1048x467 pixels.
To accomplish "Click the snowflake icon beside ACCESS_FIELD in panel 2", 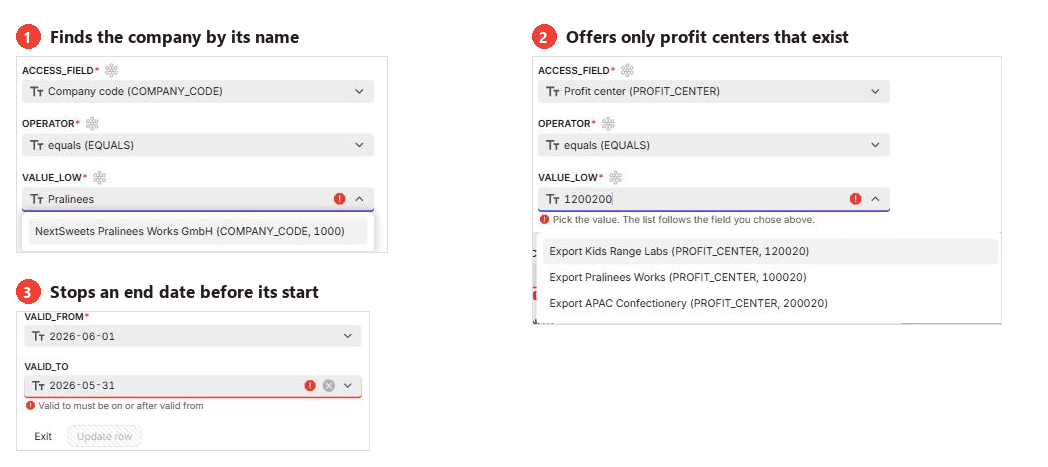I will (x=628, y=70).
